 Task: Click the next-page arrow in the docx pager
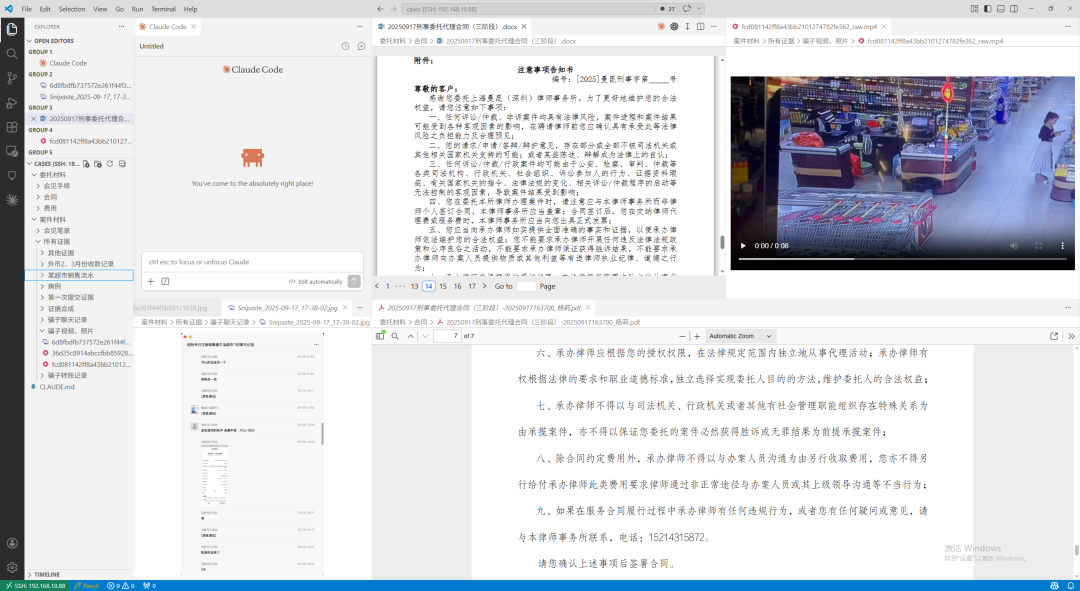484,286
